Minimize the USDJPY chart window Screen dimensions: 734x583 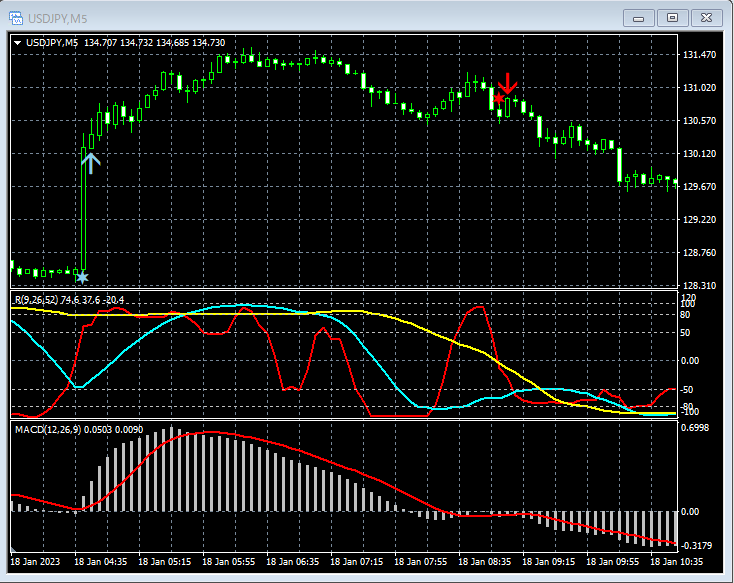pos(639,17)
